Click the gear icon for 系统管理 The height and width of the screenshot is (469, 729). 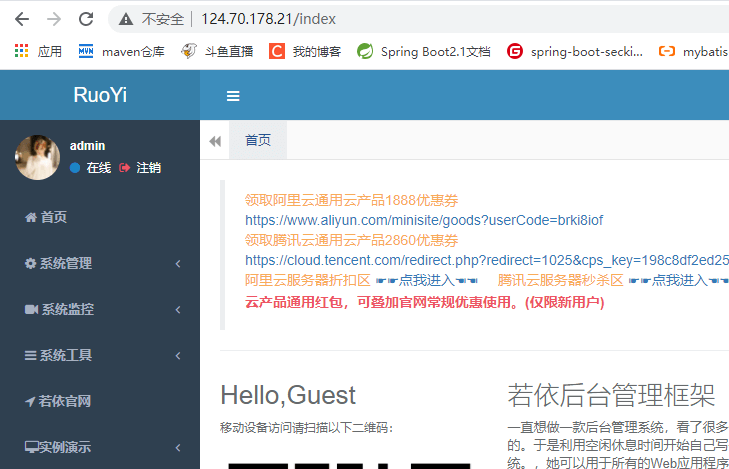30,263
